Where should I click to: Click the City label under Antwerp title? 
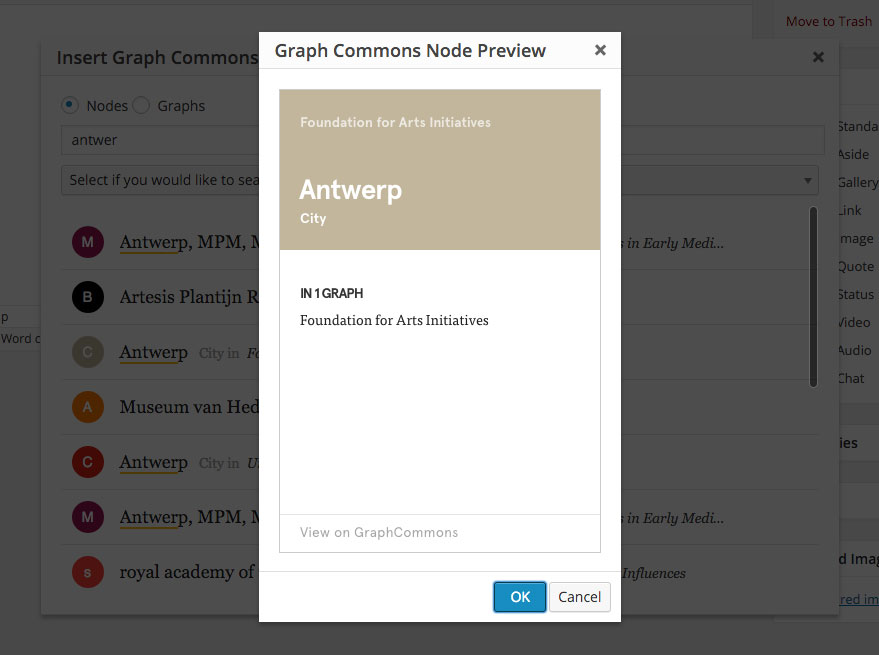313,218
